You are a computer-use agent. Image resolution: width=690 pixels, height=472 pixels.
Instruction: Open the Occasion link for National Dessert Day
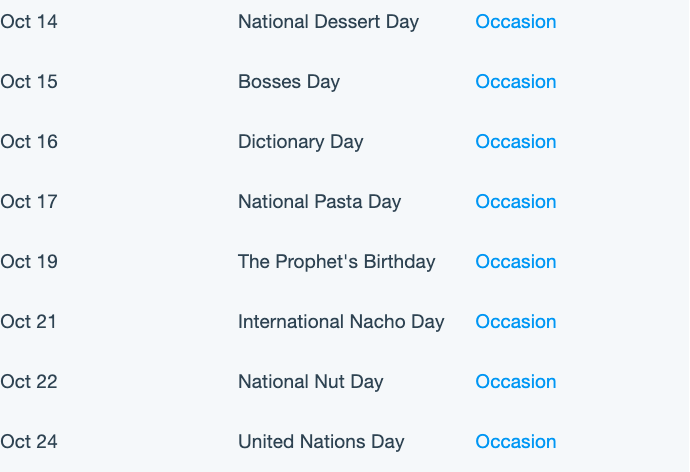(x=516, y=22)
